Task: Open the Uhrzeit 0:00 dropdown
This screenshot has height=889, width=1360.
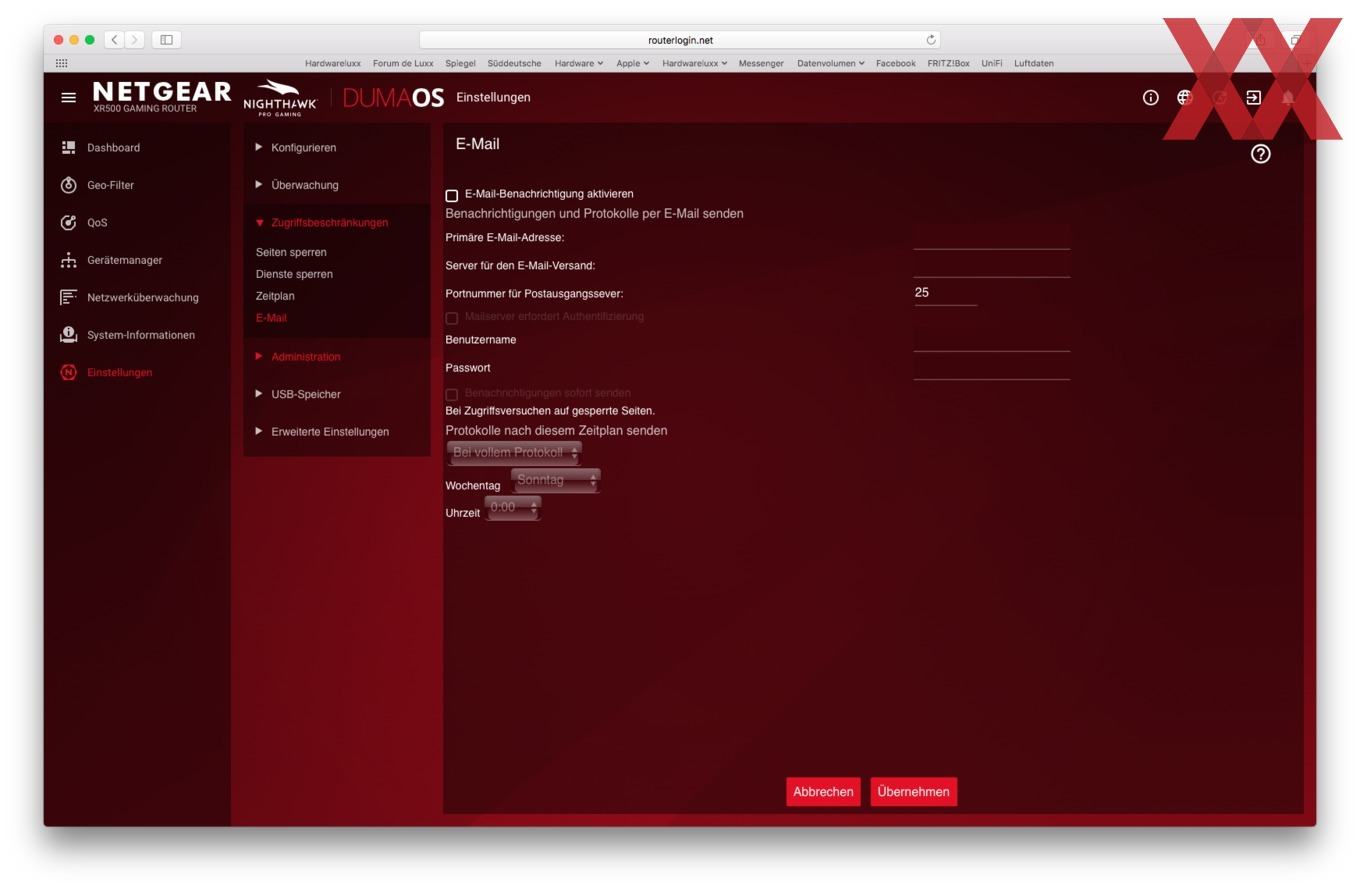Action: pos(513,508)
